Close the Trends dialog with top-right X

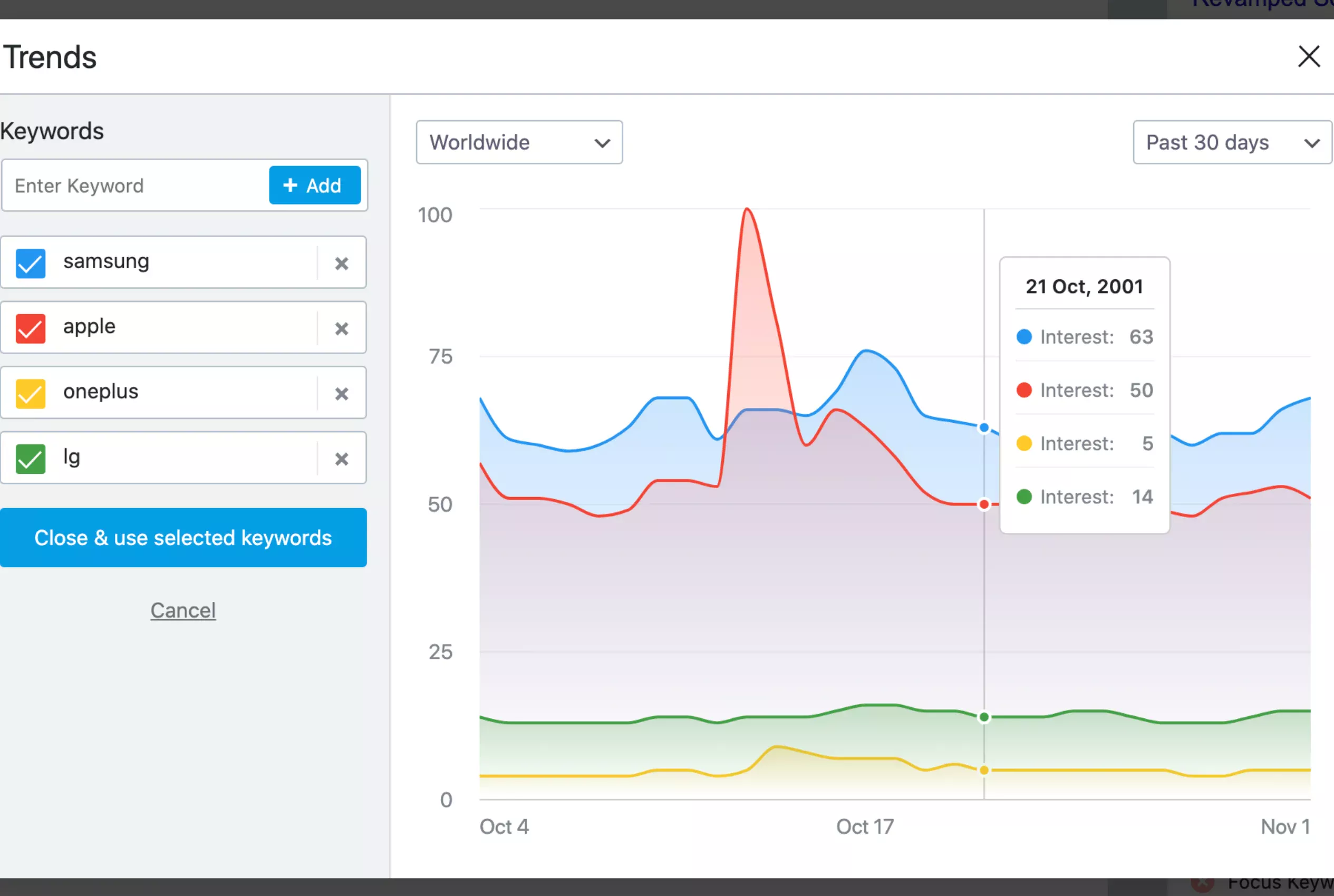point(1308,56)
